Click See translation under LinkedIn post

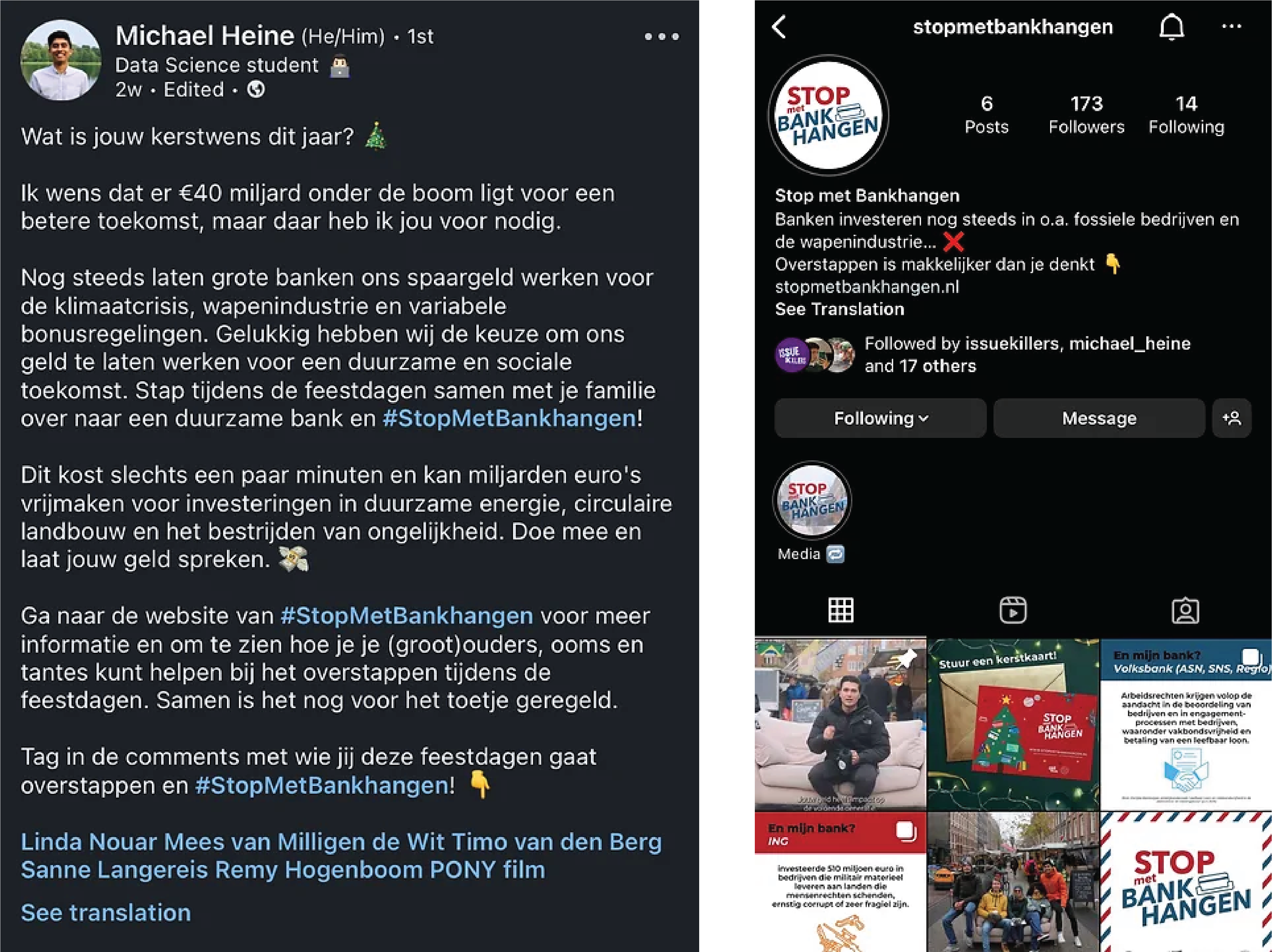[106, 912]
